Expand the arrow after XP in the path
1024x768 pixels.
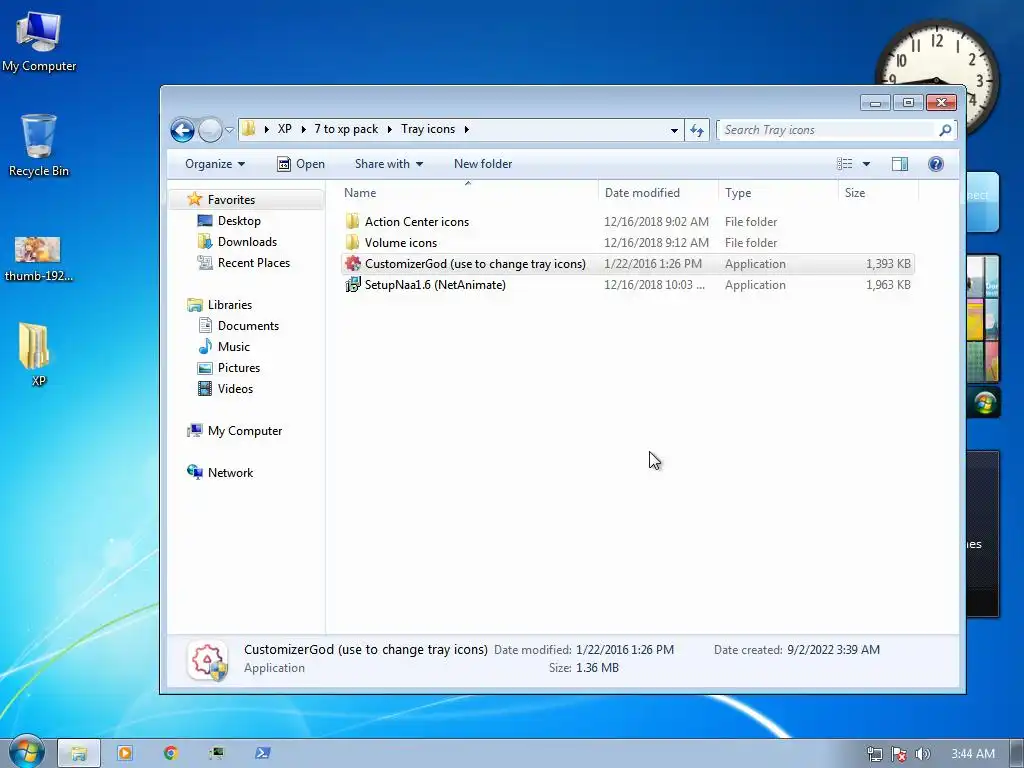point(304,129)
